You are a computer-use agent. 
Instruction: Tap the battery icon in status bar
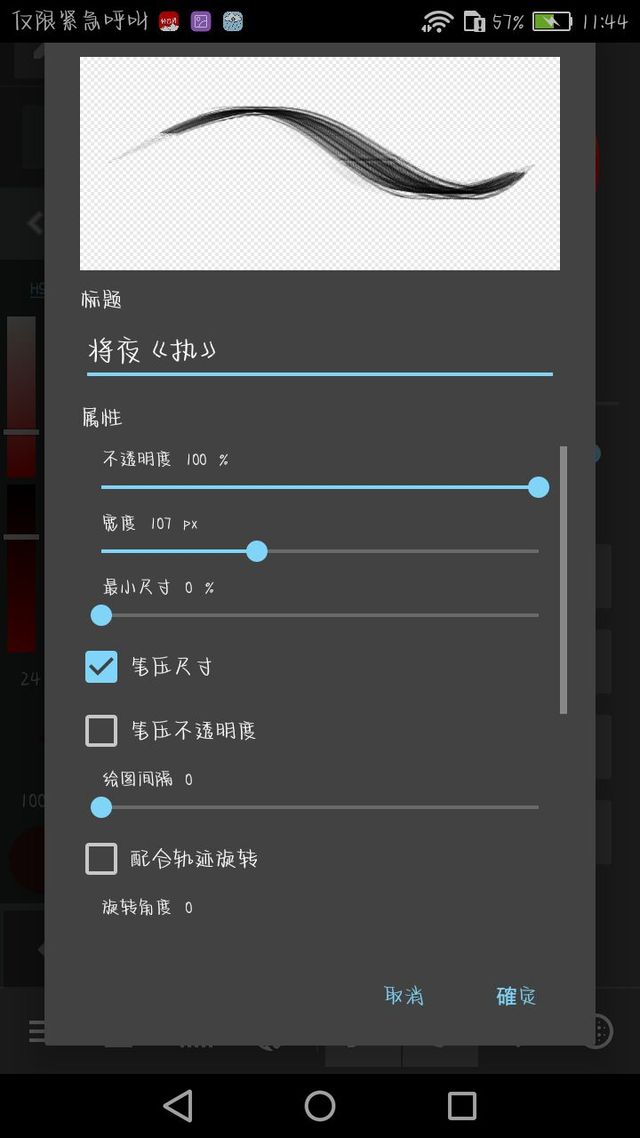click(552, 21)
